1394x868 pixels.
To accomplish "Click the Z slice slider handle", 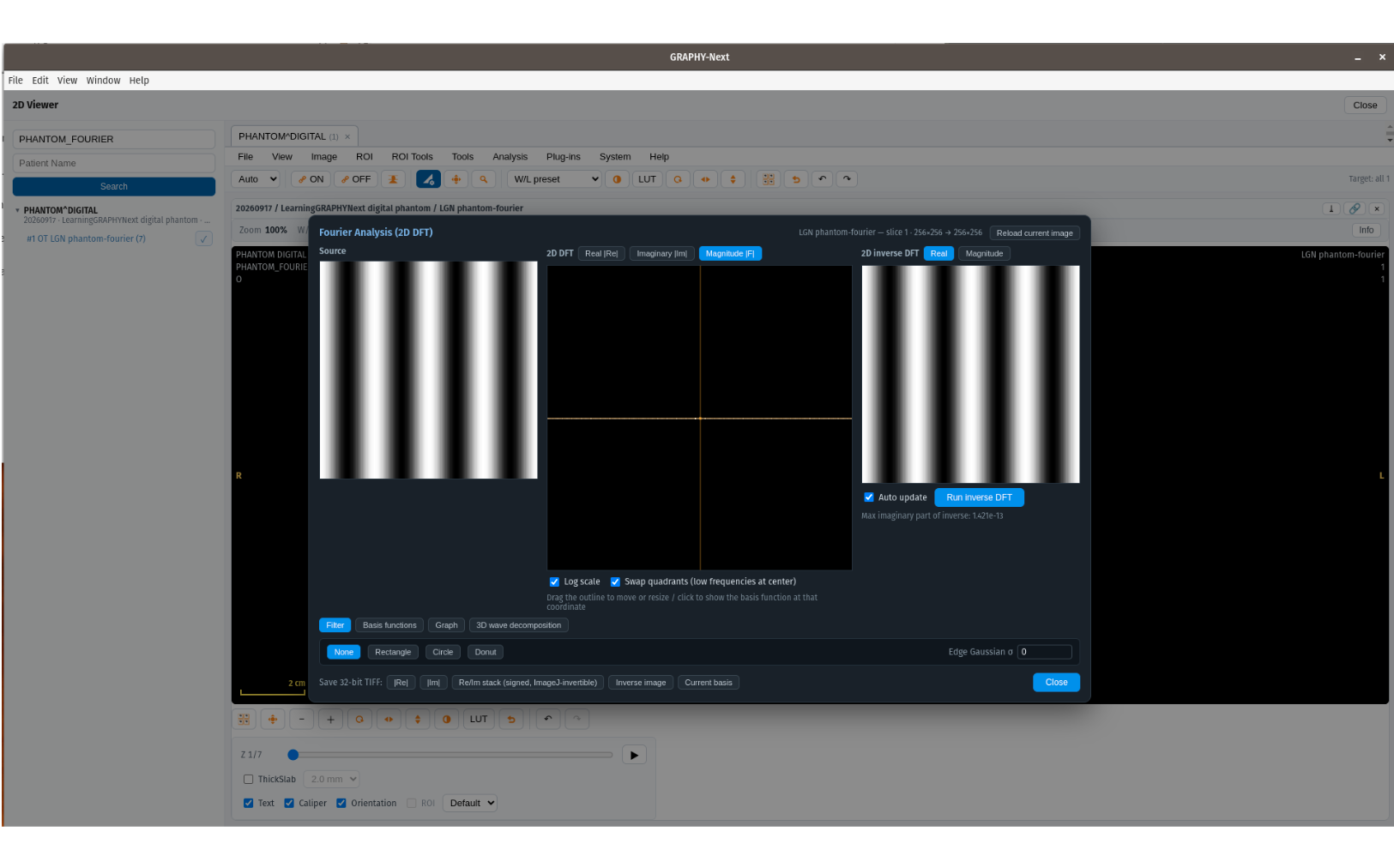I will pos(293,755).
